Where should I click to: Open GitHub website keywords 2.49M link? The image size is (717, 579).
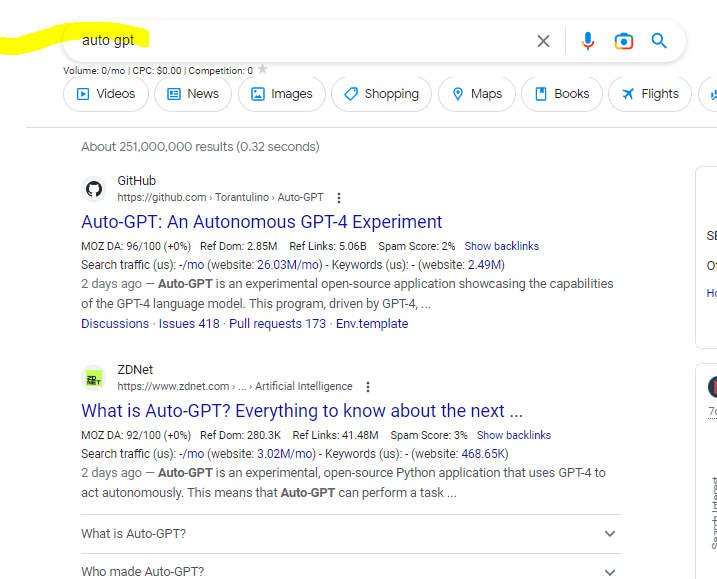tap(485, 265)
